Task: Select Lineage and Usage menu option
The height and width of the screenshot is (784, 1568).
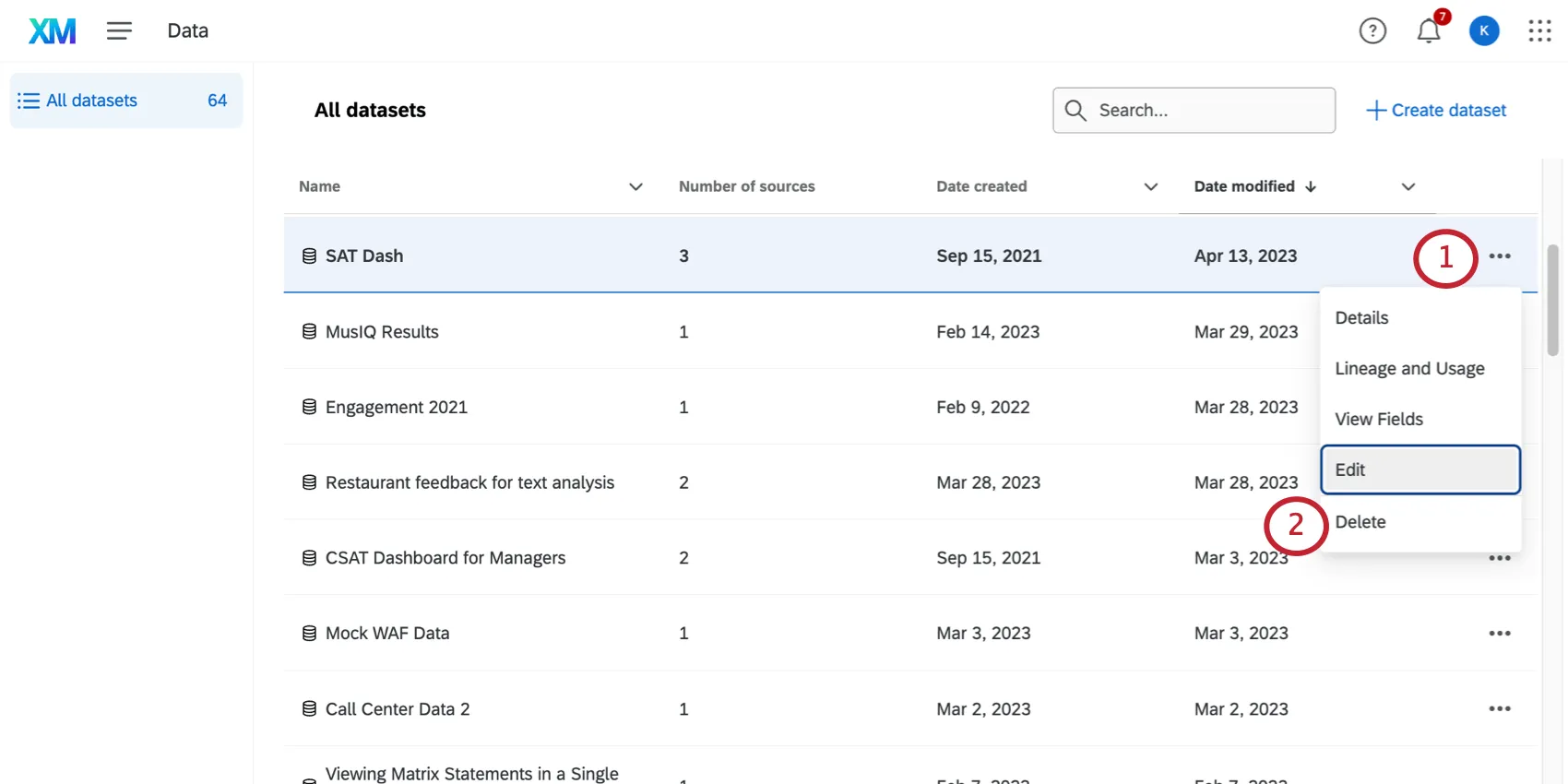Action: click(x=1409, y=369)
